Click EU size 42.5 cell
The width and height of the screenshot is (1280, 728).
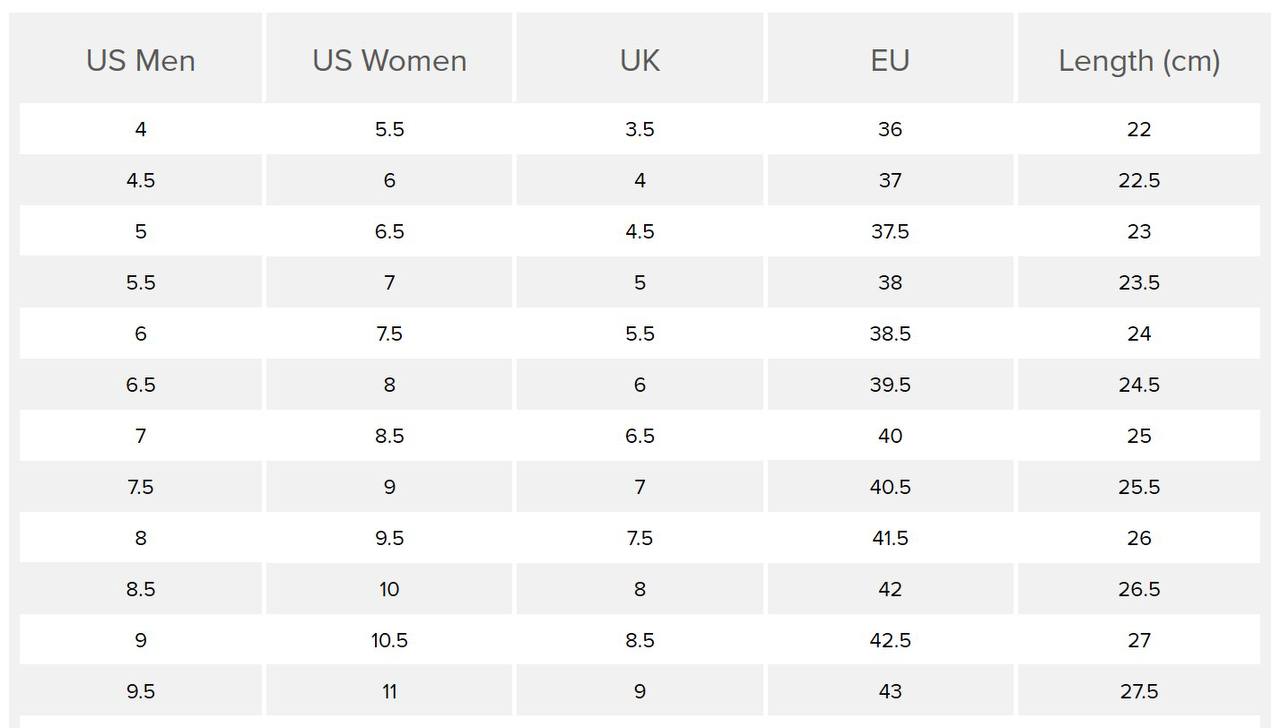(890, 640)
